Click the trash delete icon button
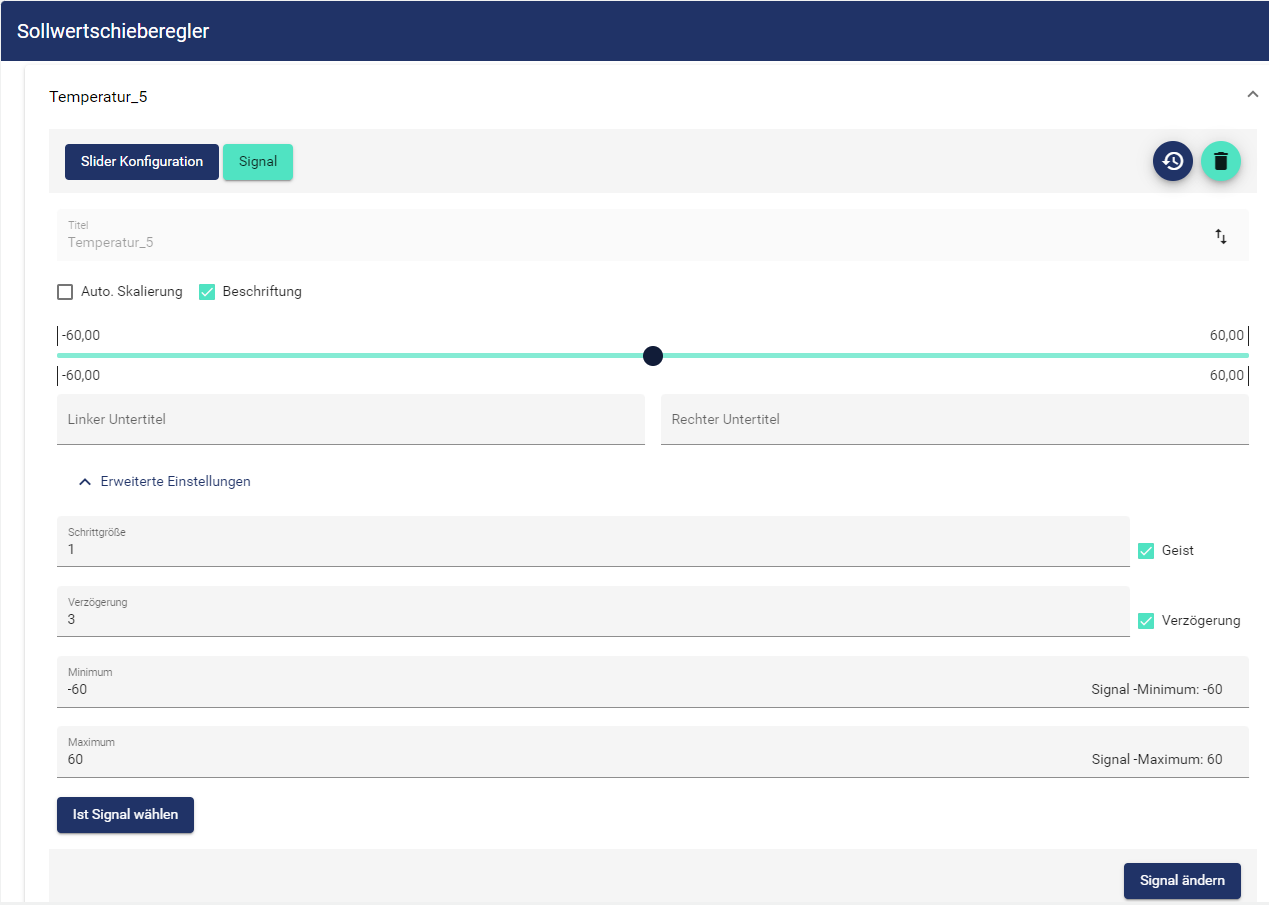This screenshot has height=905, width=1269. [1220, 161]
